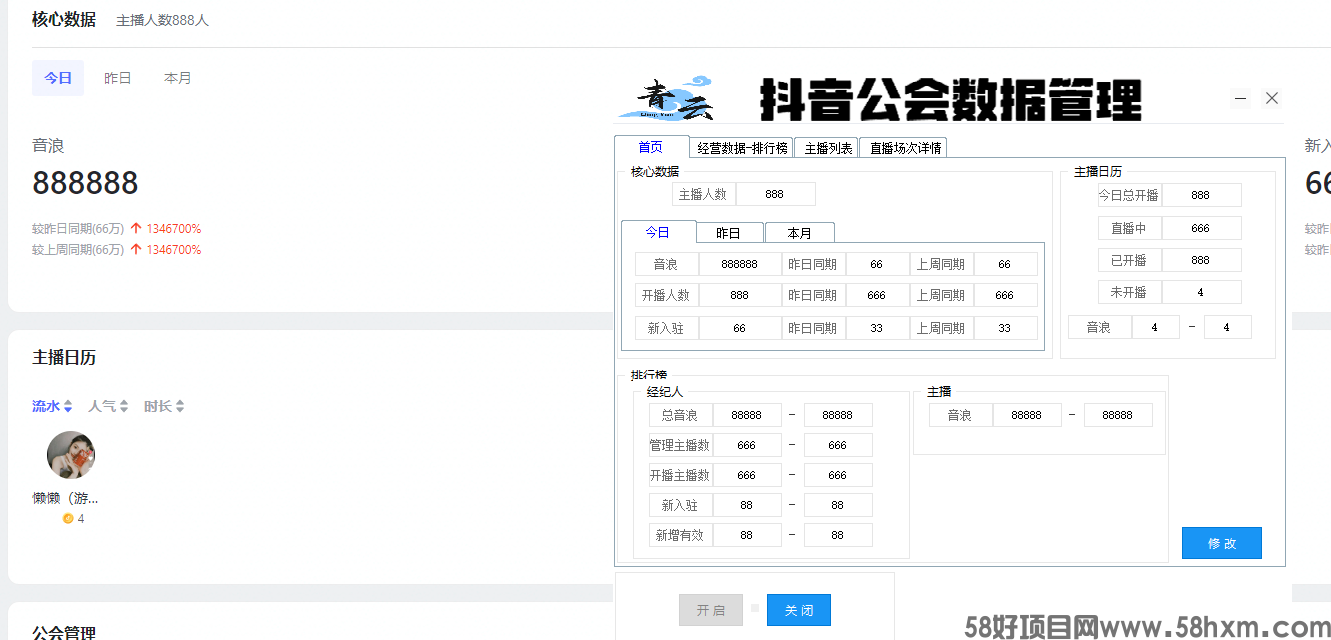Select 昨日 on the background page

pos(118,78)
